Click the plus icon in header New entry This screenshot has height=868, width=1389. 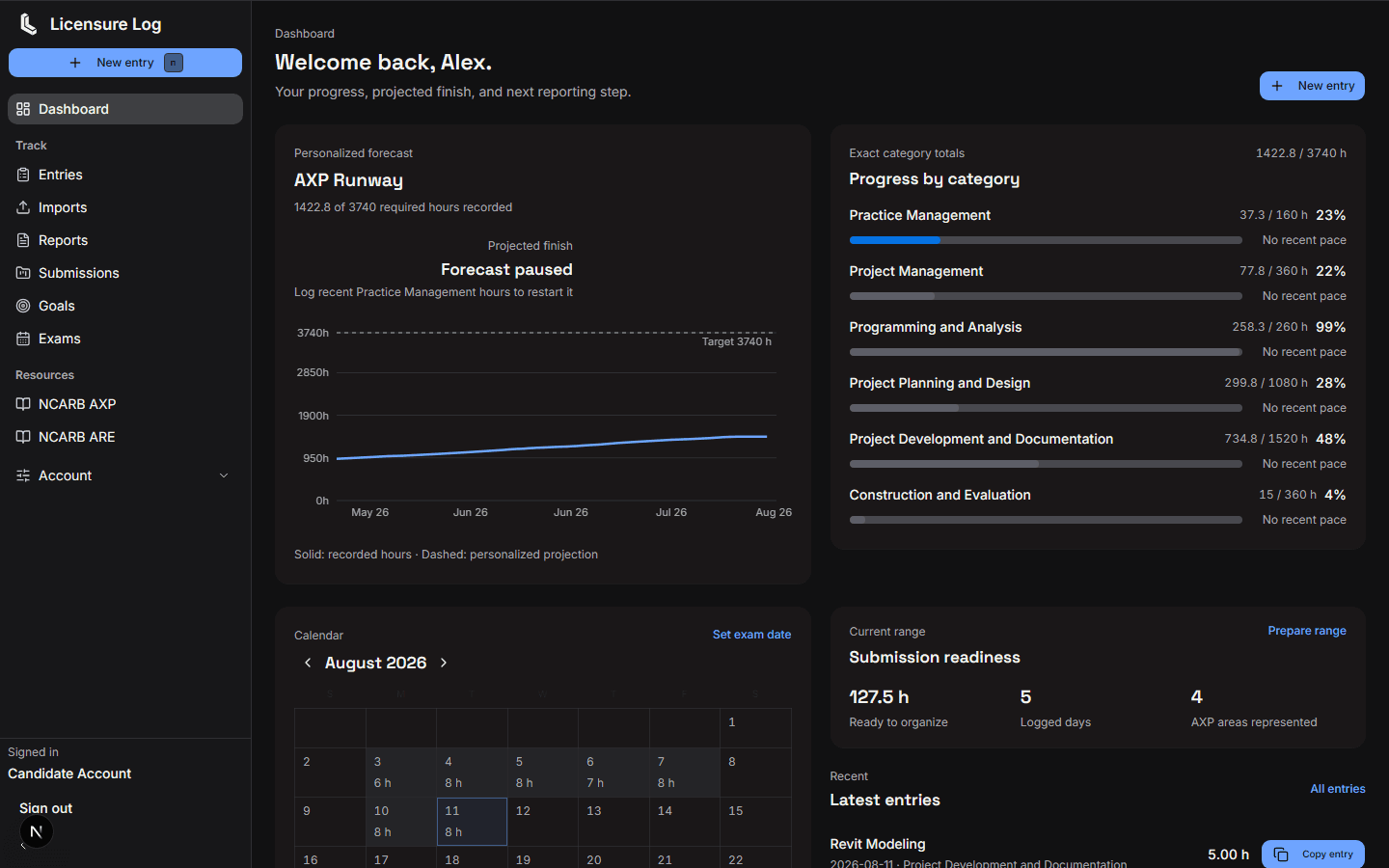tap(1277, 86)
